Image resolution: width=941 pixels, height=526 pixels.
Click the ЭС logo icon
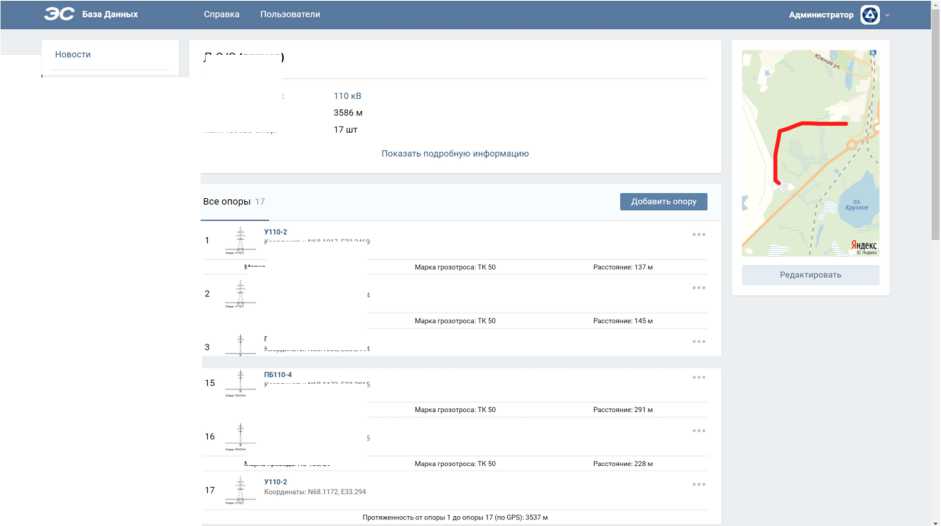tap(59, 15)
